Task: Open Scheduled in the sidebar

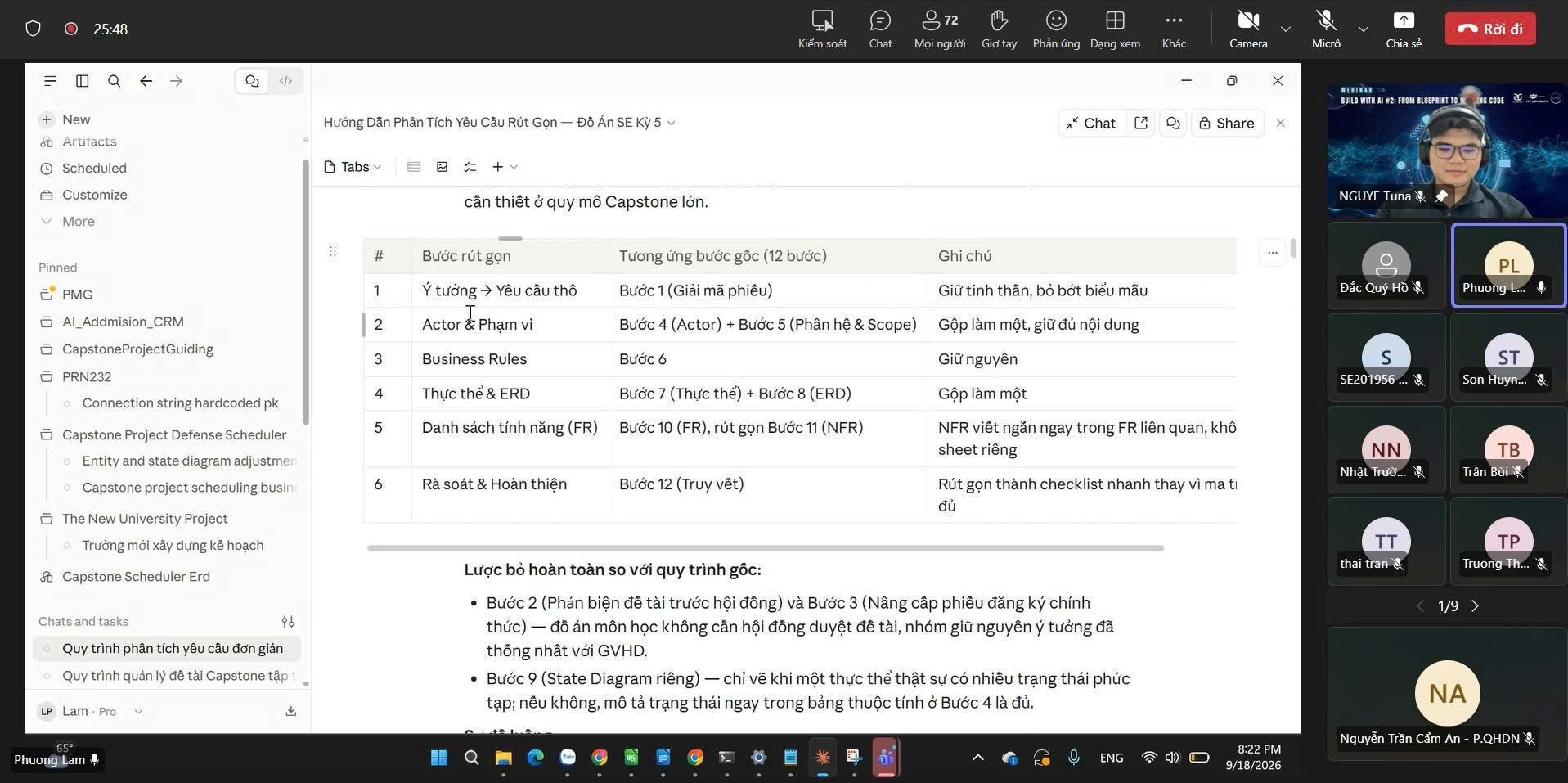Action: [94, 168]
